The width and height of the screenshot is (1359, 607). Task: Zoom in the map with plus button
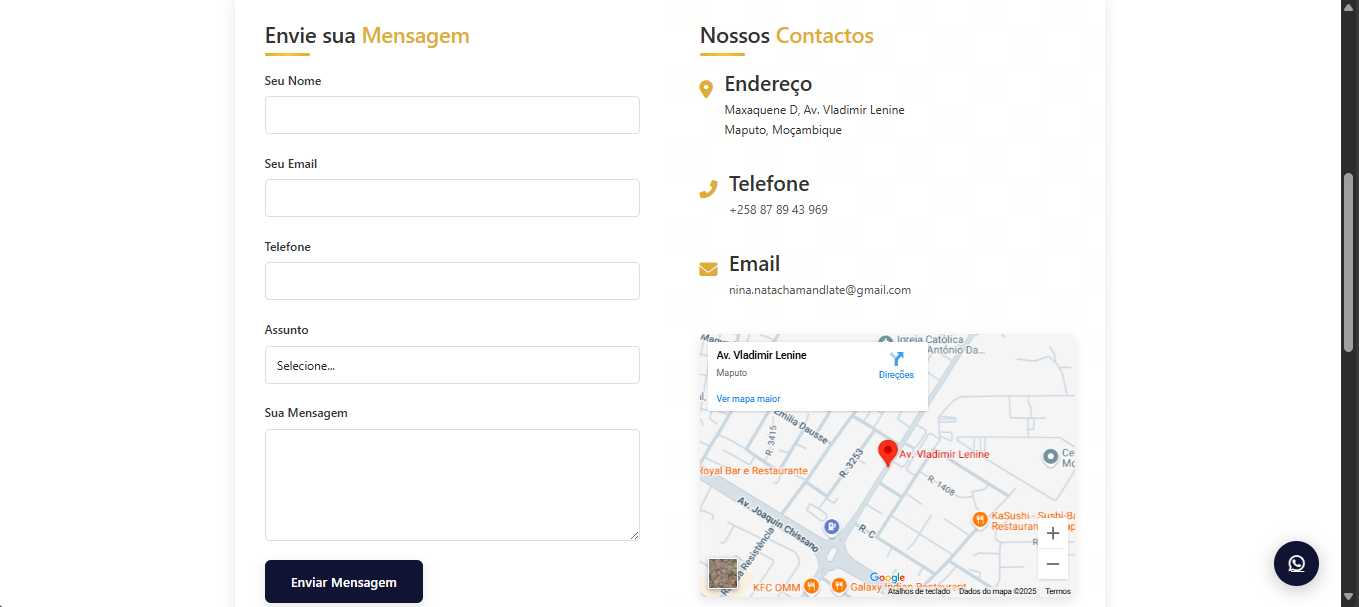[1052, 534]
